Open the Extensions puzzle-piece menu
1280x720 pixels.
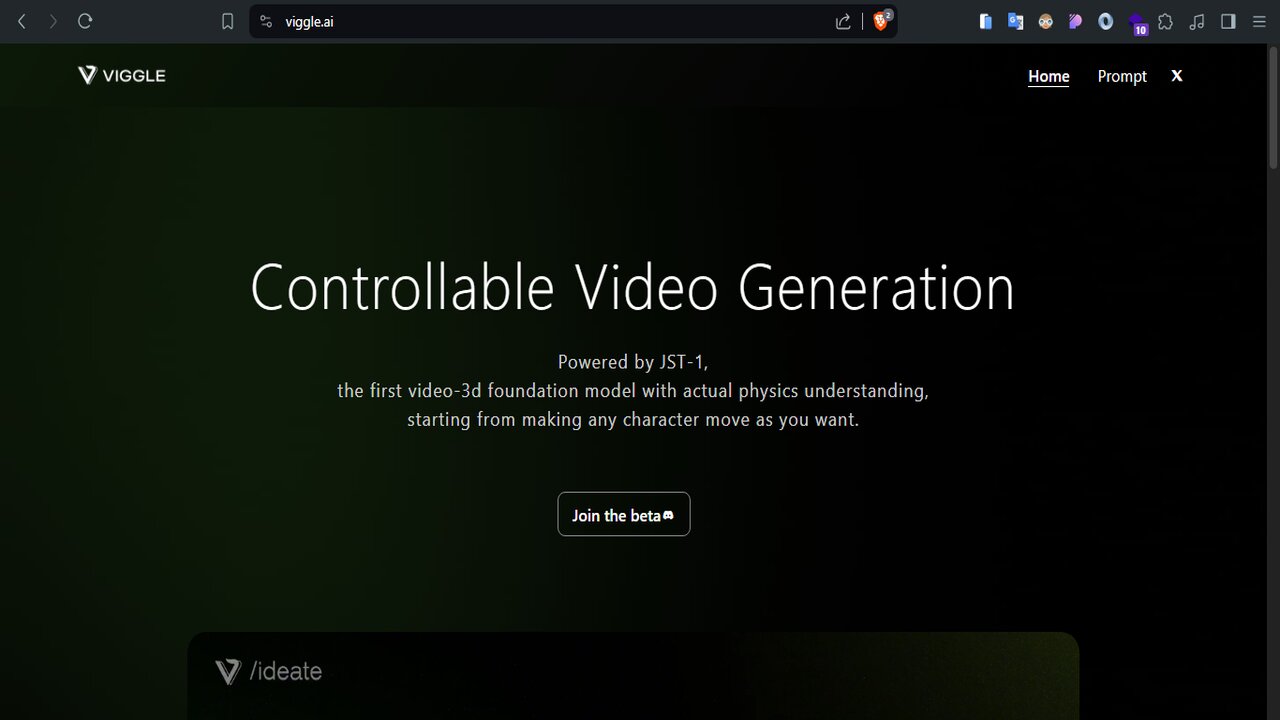point(1166,21)
